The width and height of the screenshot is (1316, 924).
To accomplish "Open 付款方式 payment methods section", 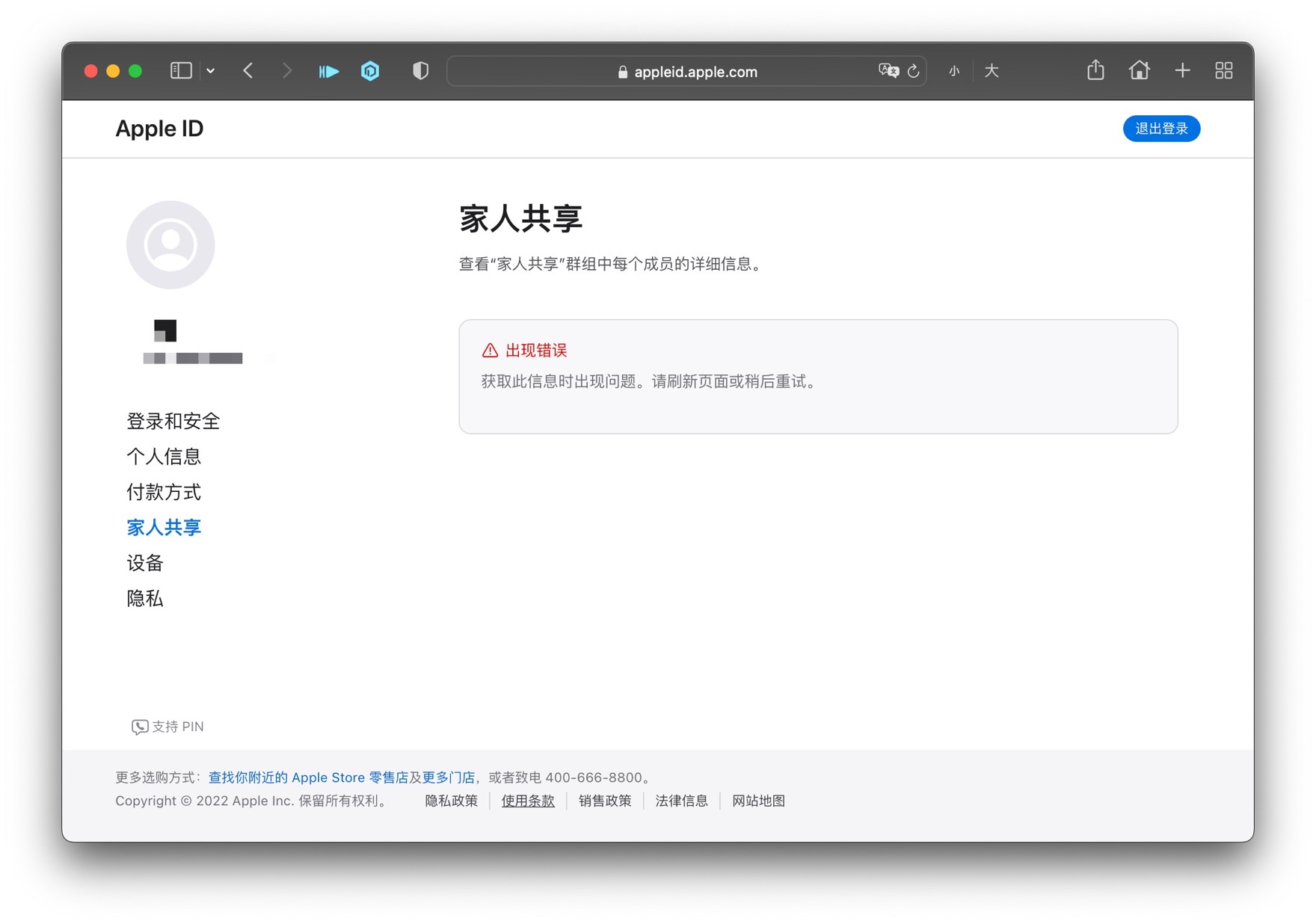I will point(164,493).
